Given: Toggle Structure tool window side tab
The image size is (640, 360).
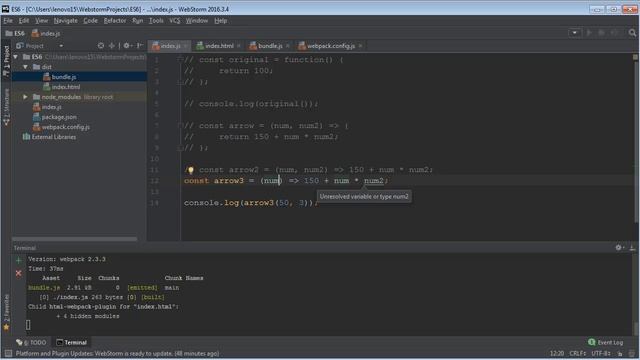Looking at the screenshot, I should click(x=6, y=107).
